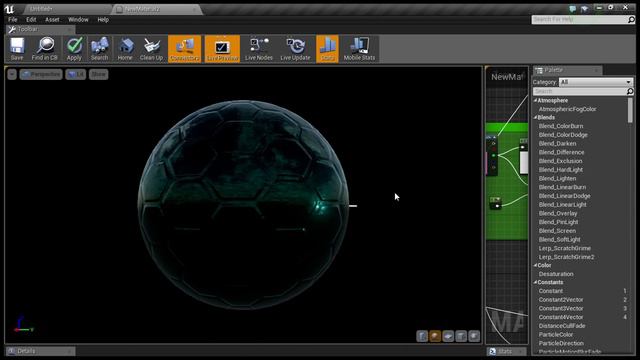Select the Stats panel tab
640x360 pixels.
click(507, 351)
